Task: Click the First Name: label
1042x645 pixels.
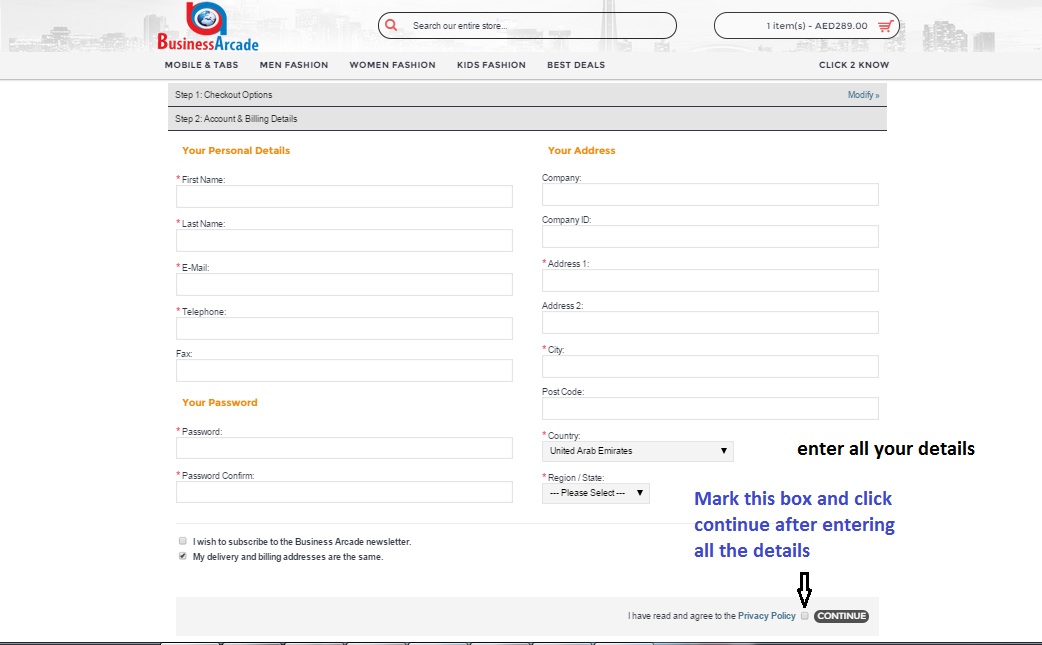Action: [203, 180]
